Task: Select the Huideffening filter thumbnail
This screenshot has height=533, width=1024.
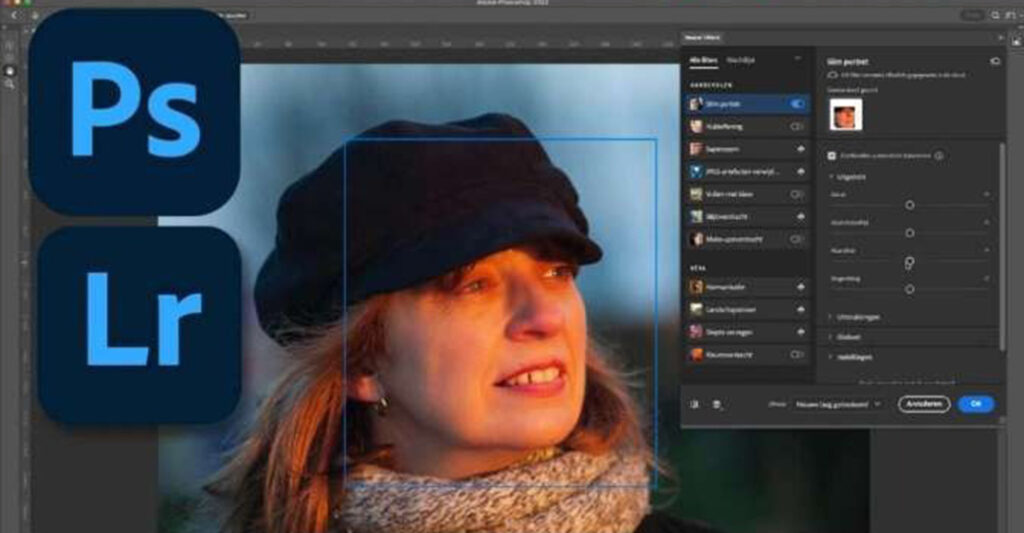Action: point(696,127)
